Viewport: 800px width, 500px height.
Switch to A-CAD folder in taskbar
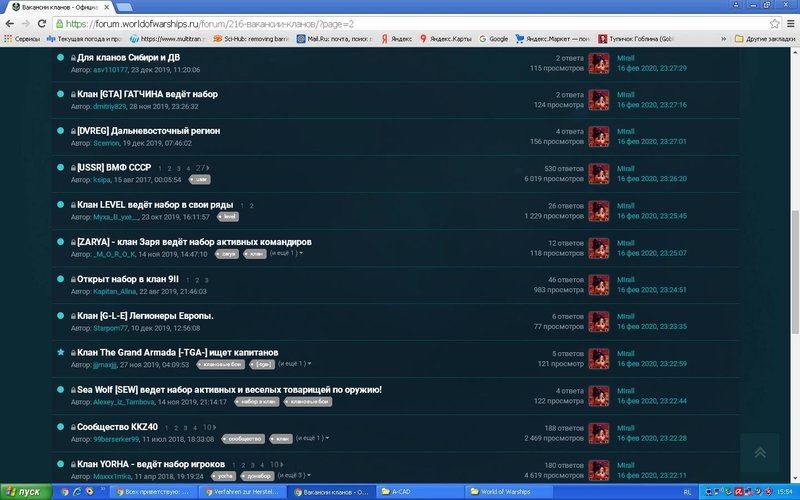[418, 492]
